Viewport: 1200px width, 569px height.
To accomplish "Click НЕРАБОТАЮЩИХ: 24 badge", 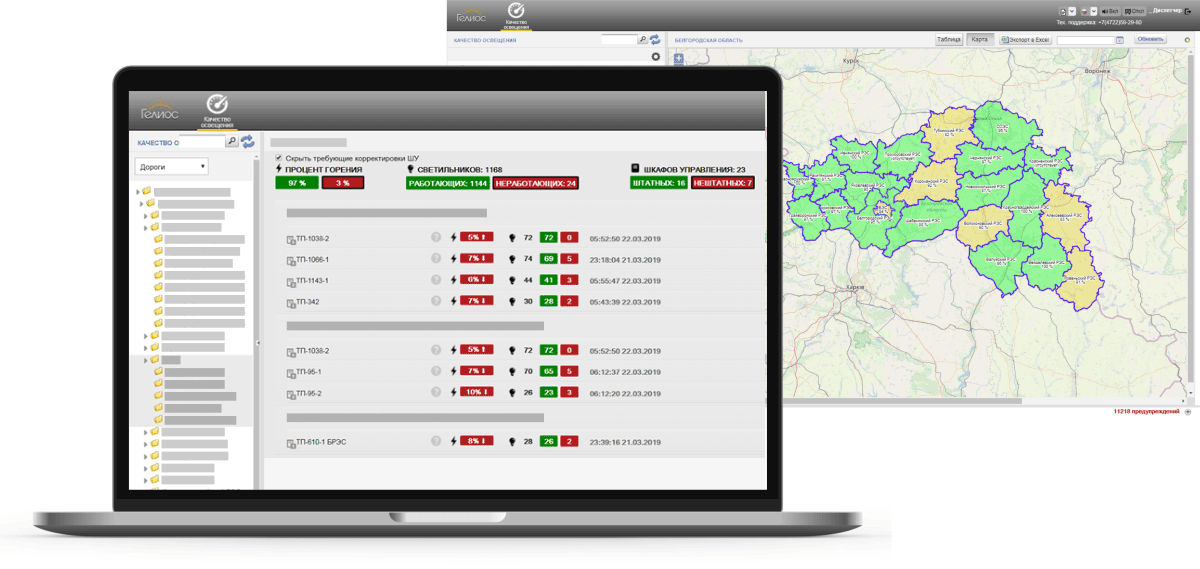I will pyautogui.click(x=536, y=183).
